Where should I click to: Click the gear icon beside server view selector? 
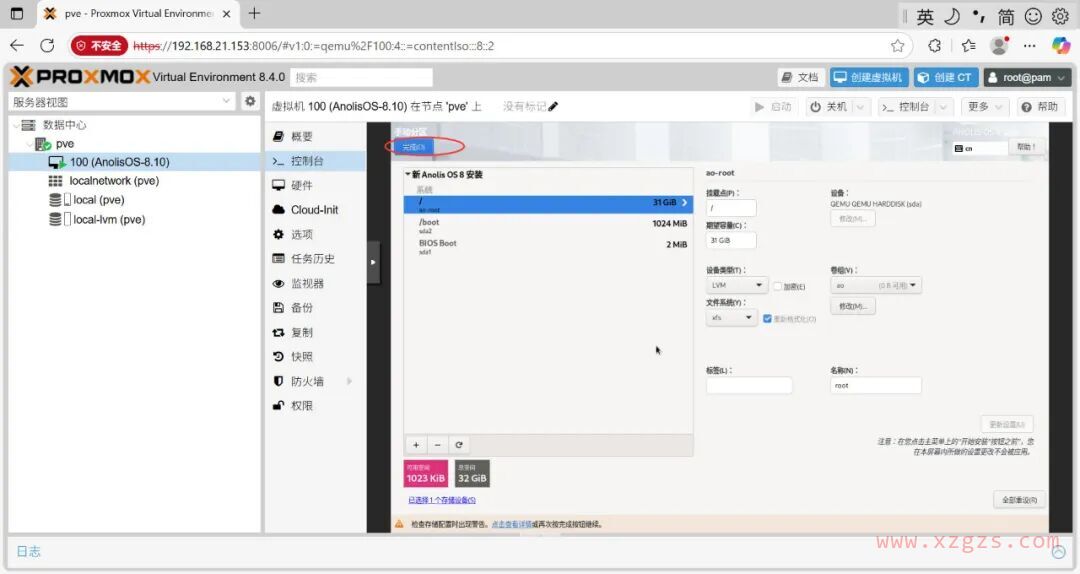coord(250,101)
